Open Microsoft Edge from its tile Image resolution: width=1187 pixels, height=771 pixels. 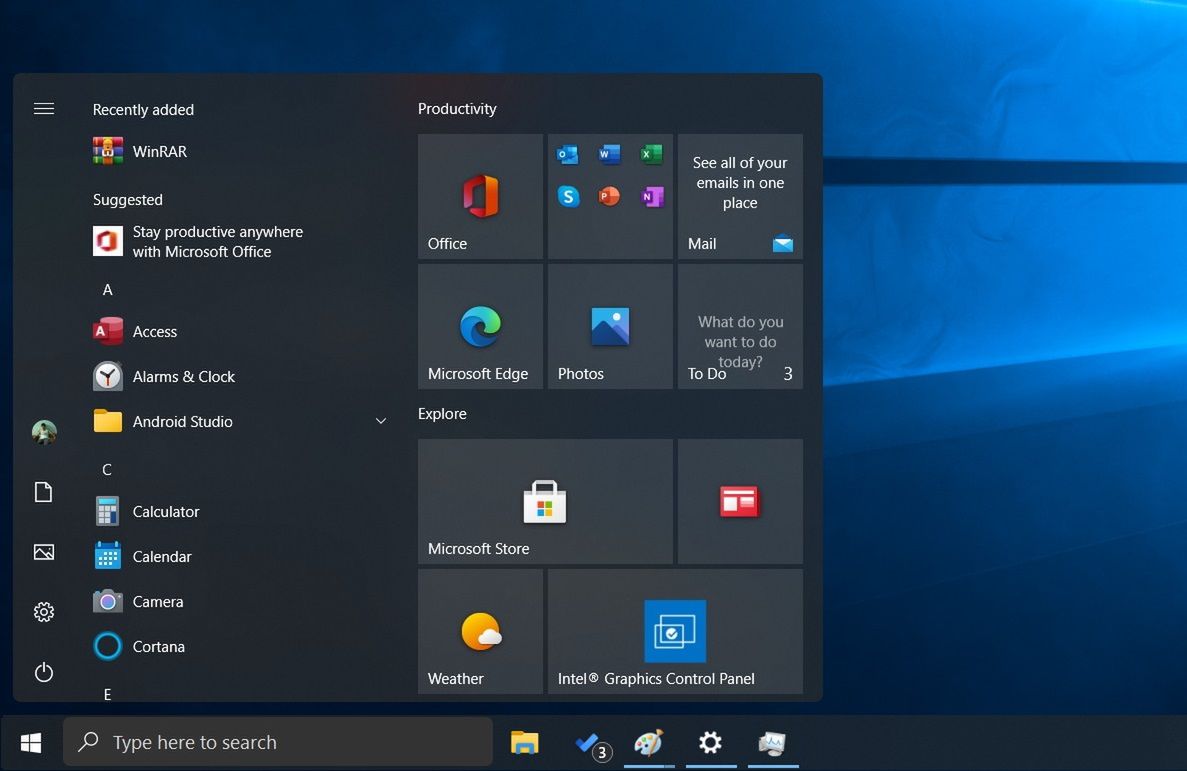pyautogui.click(x=480, y=326)
